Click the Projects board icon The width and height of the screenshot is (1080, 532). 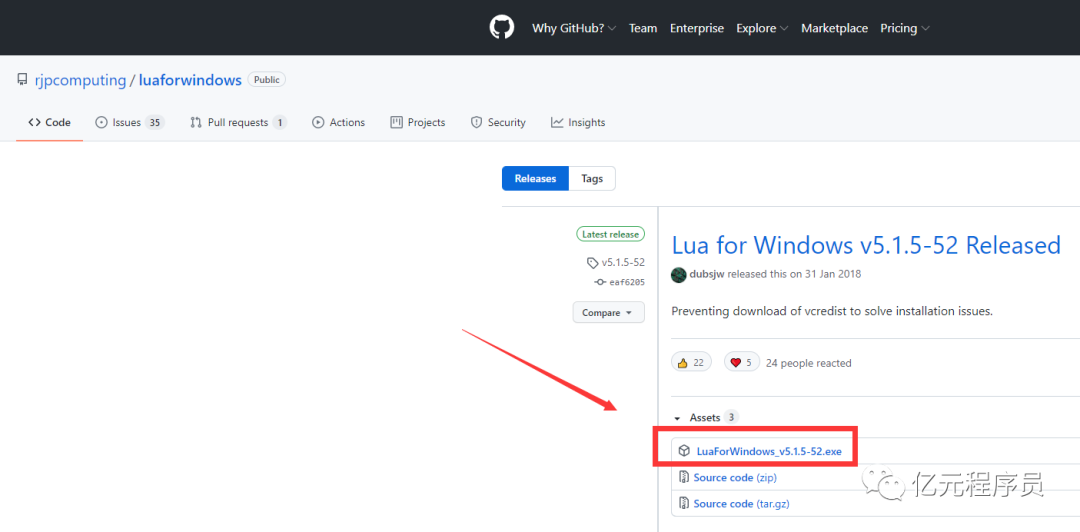(396, 122)
